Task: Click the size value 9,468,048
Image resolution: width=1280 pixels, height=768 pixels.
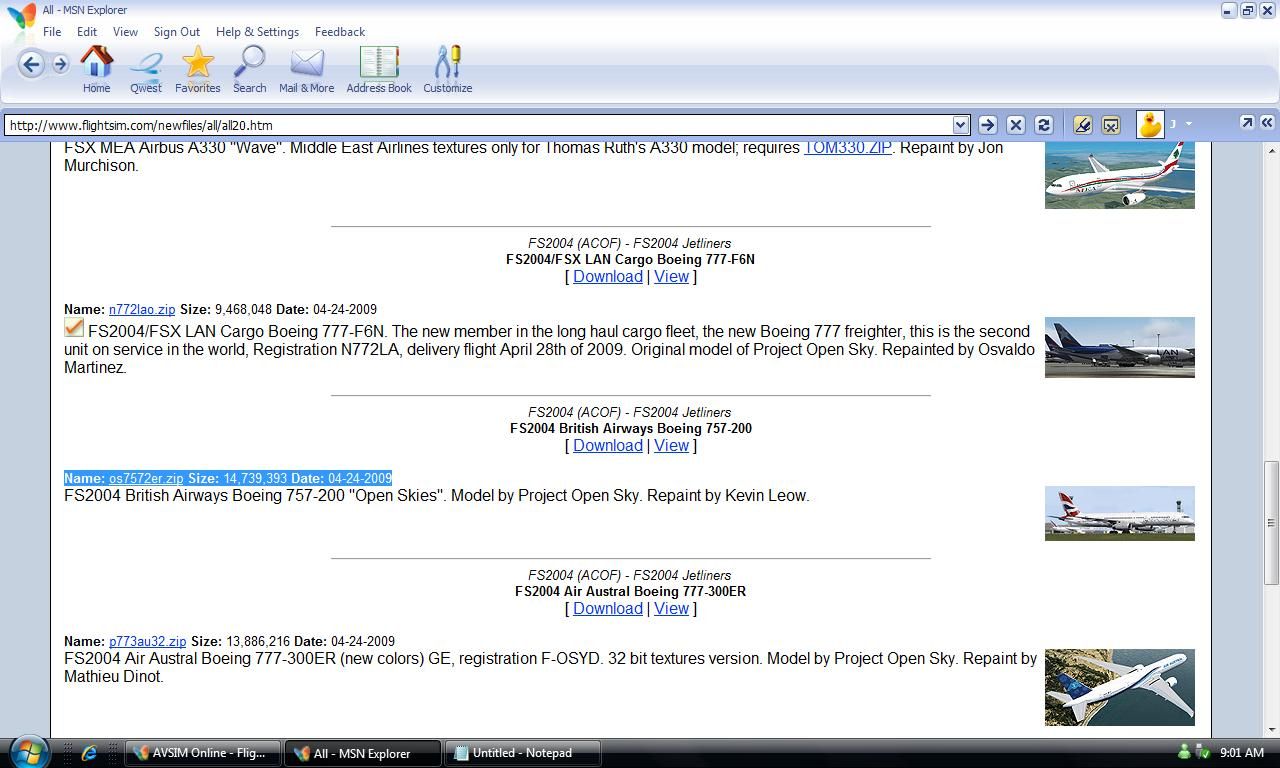Action: point(243,310)
